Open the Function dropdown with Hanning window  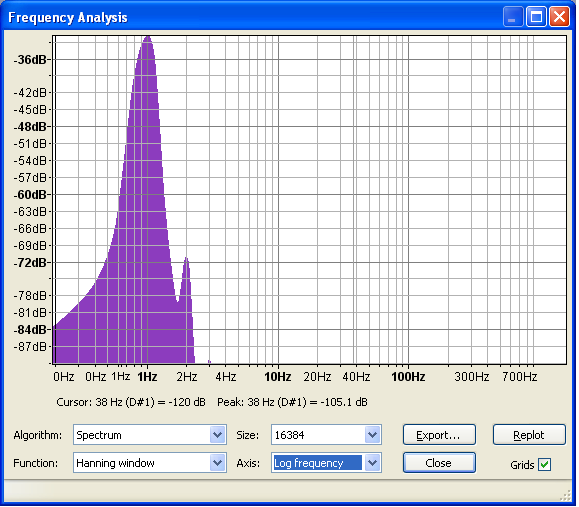click(x=218, y=463)
